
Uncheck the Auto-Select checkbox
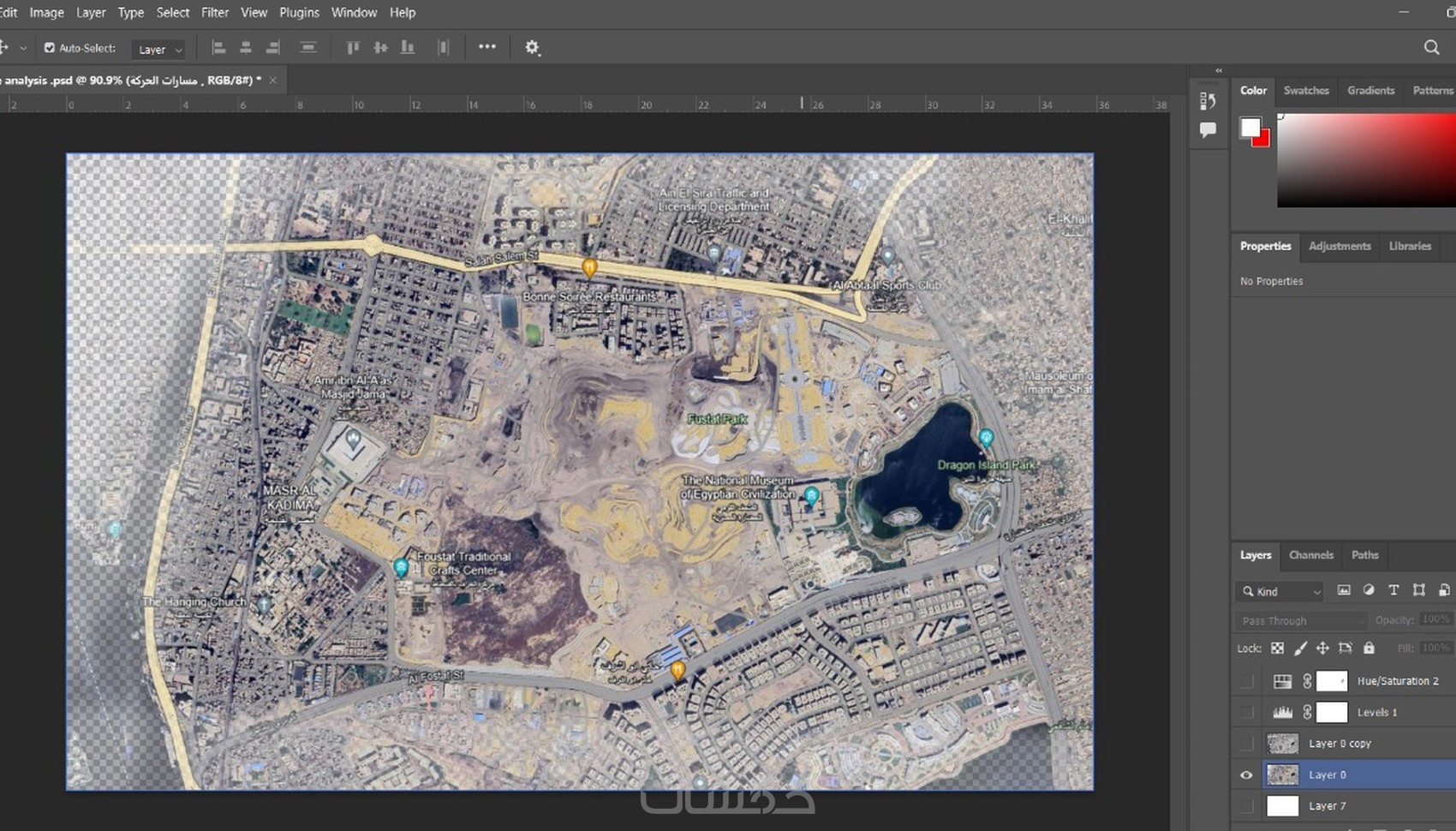(50, 48)
